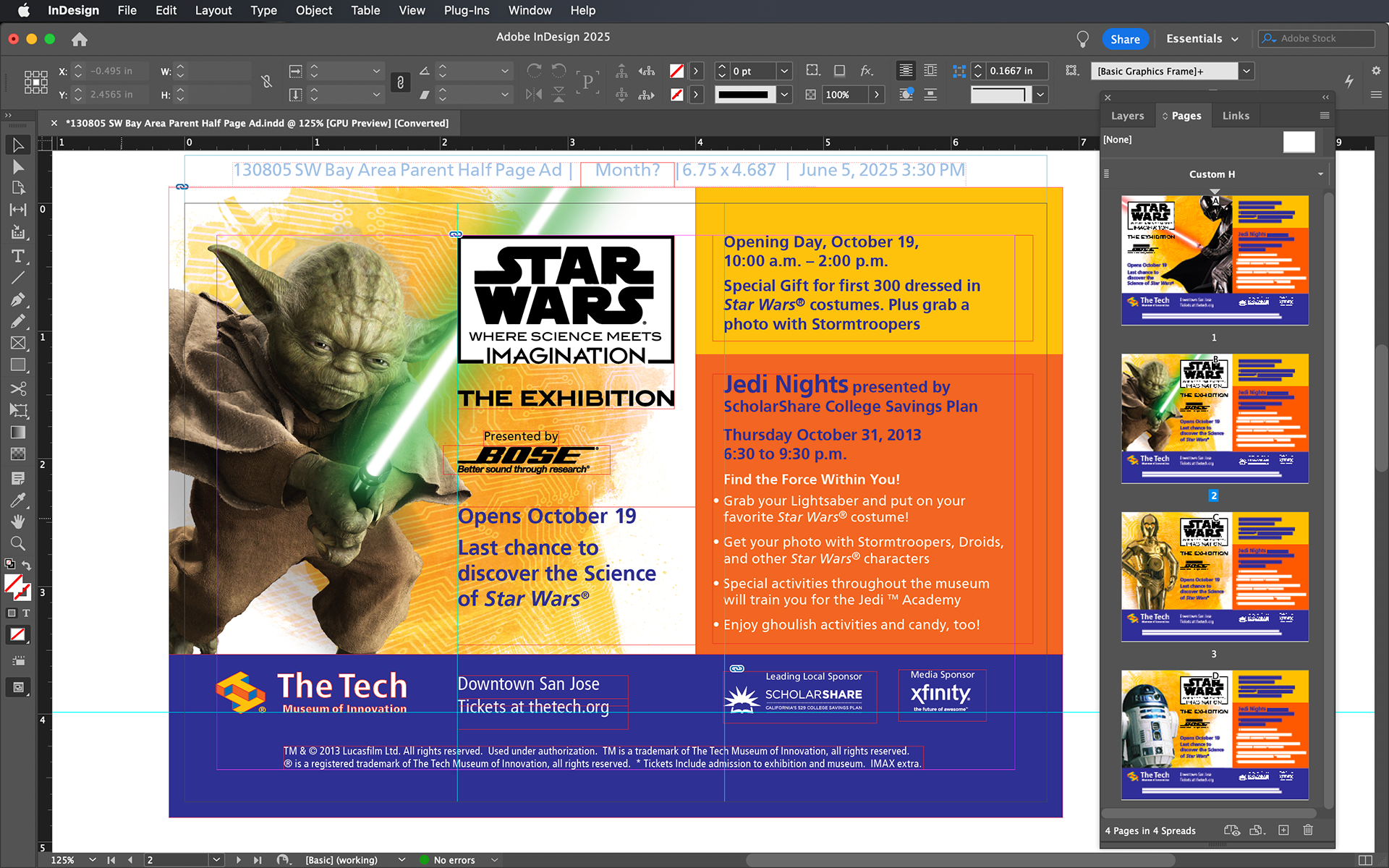Toggle formatting affects text button
Image resolution: width=1389 pixels, height=868 pixels.
click(26, 613)
